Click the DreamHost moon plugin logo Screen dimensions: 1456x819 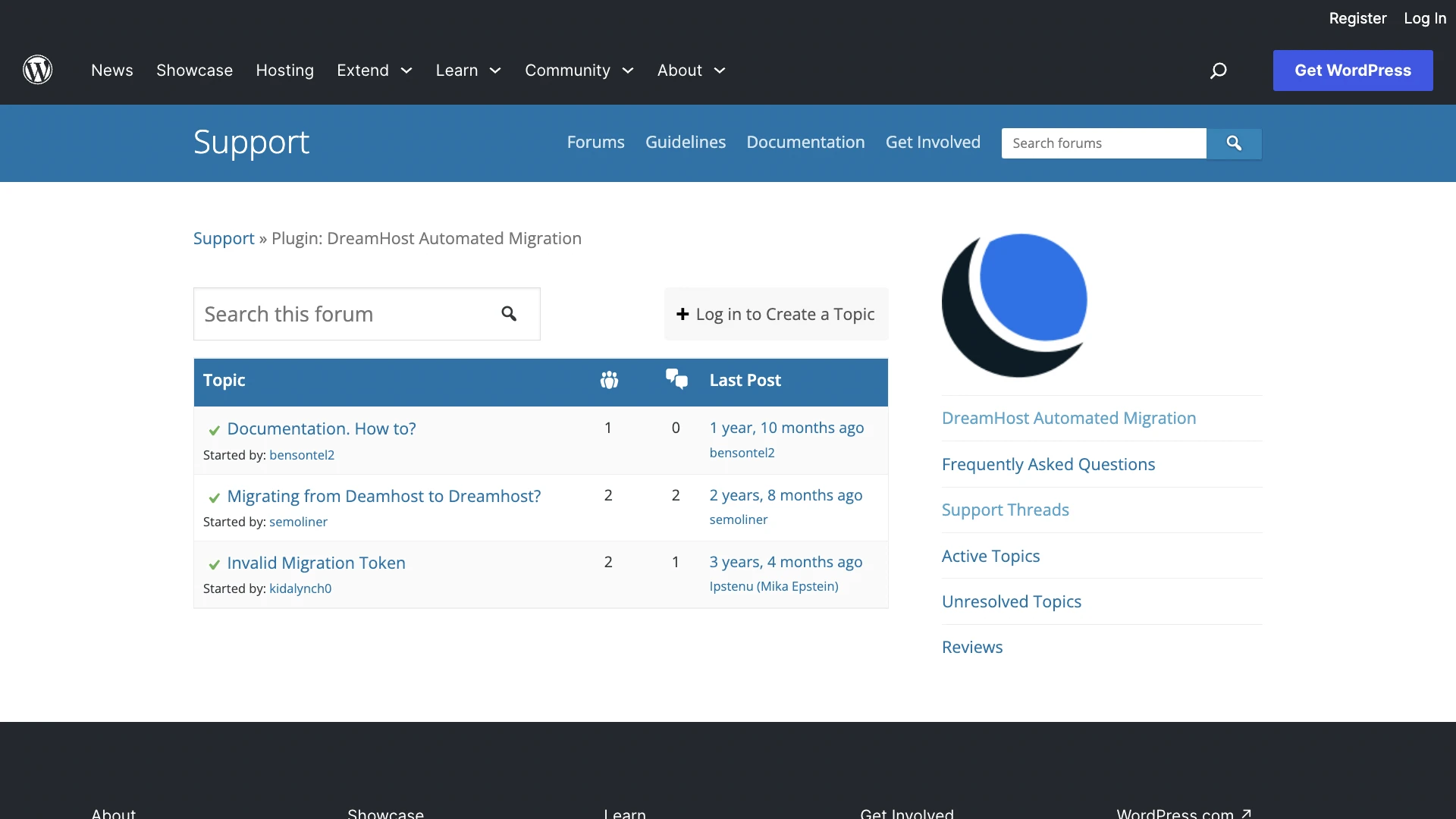pos(1014,305)
